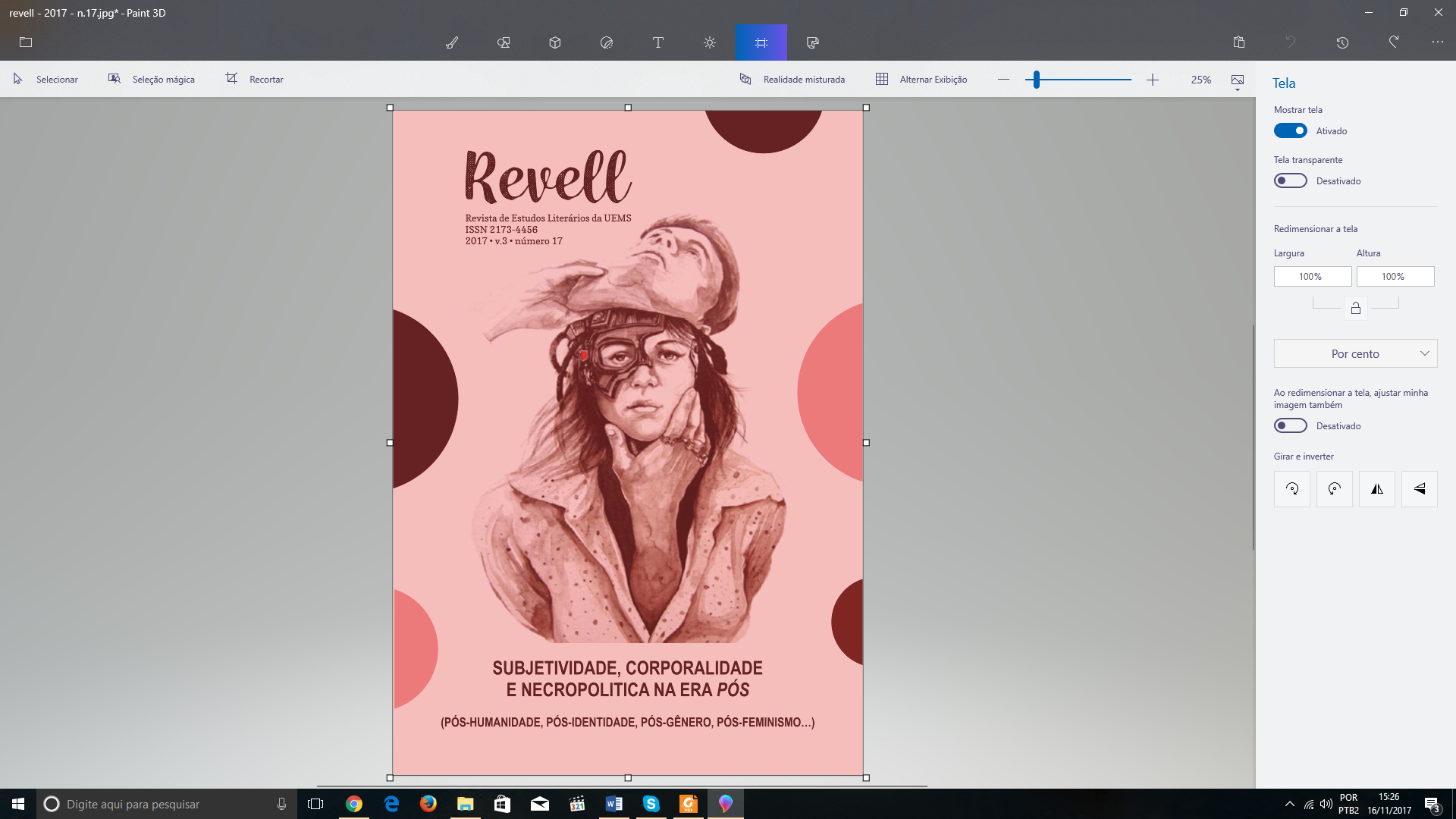
Task: Enable the Tela transparente switch
Action: click(x=1290, y=180)
